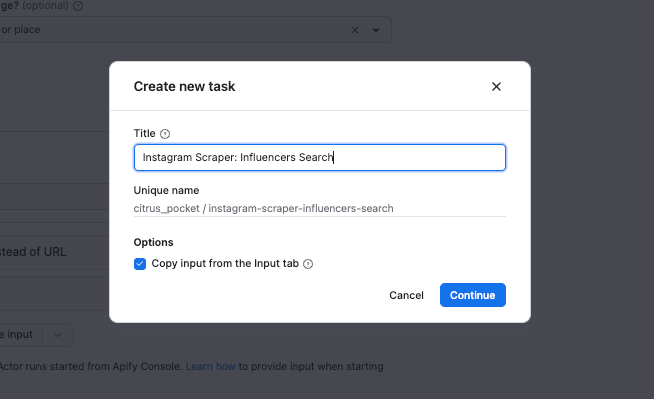Image resolution: width=654 pixels, height=399 pixels.
Task: Expand the 'or place' dropdown arrow
Action: click(376, 30)
